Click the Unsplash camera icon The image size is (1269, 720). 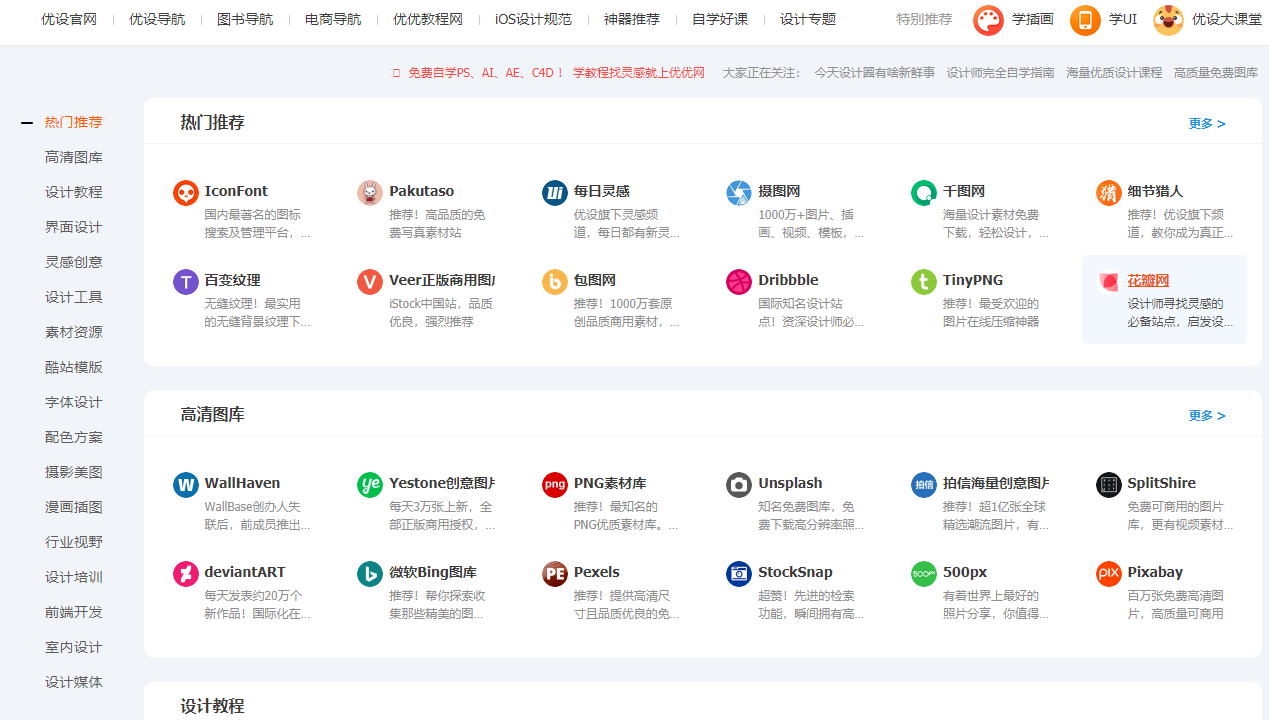739,485
